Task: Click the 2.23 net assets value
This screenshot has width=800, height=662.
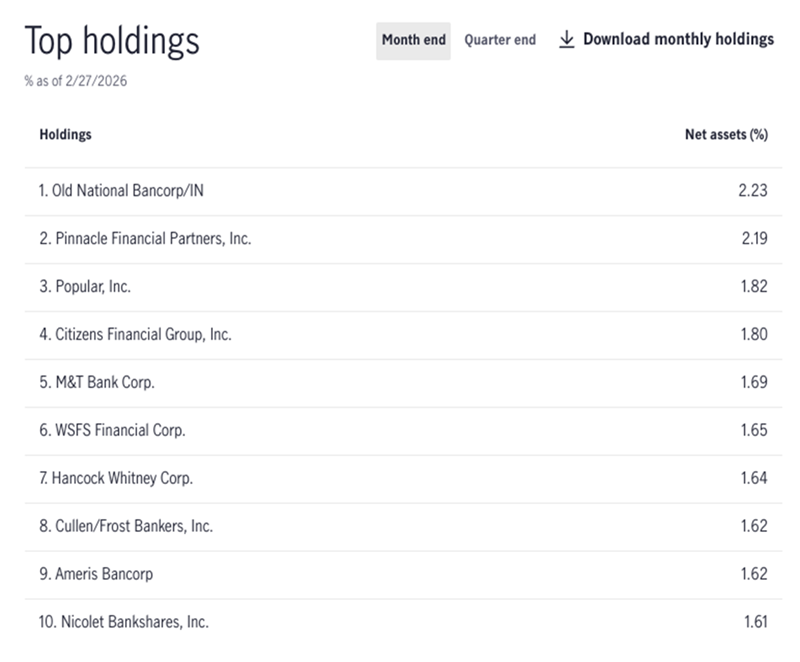Action: tap(752, 190)
